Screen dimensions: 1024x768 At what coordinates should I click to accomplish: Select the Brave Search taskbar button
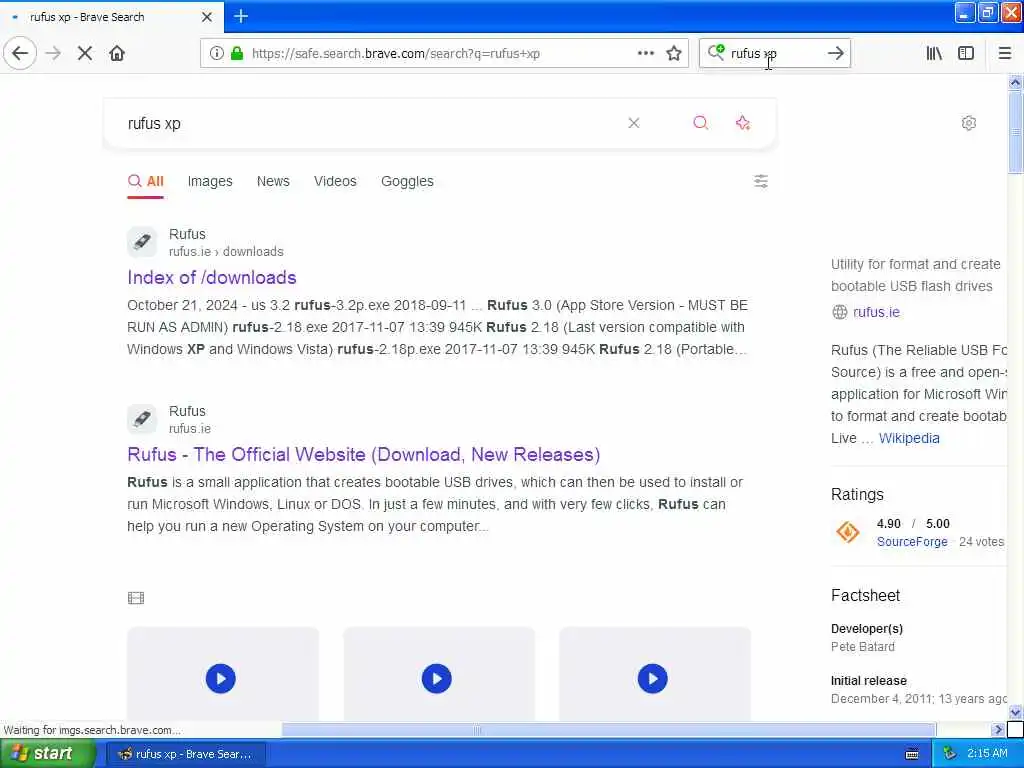pyautogui.click(x=186, y=754)
